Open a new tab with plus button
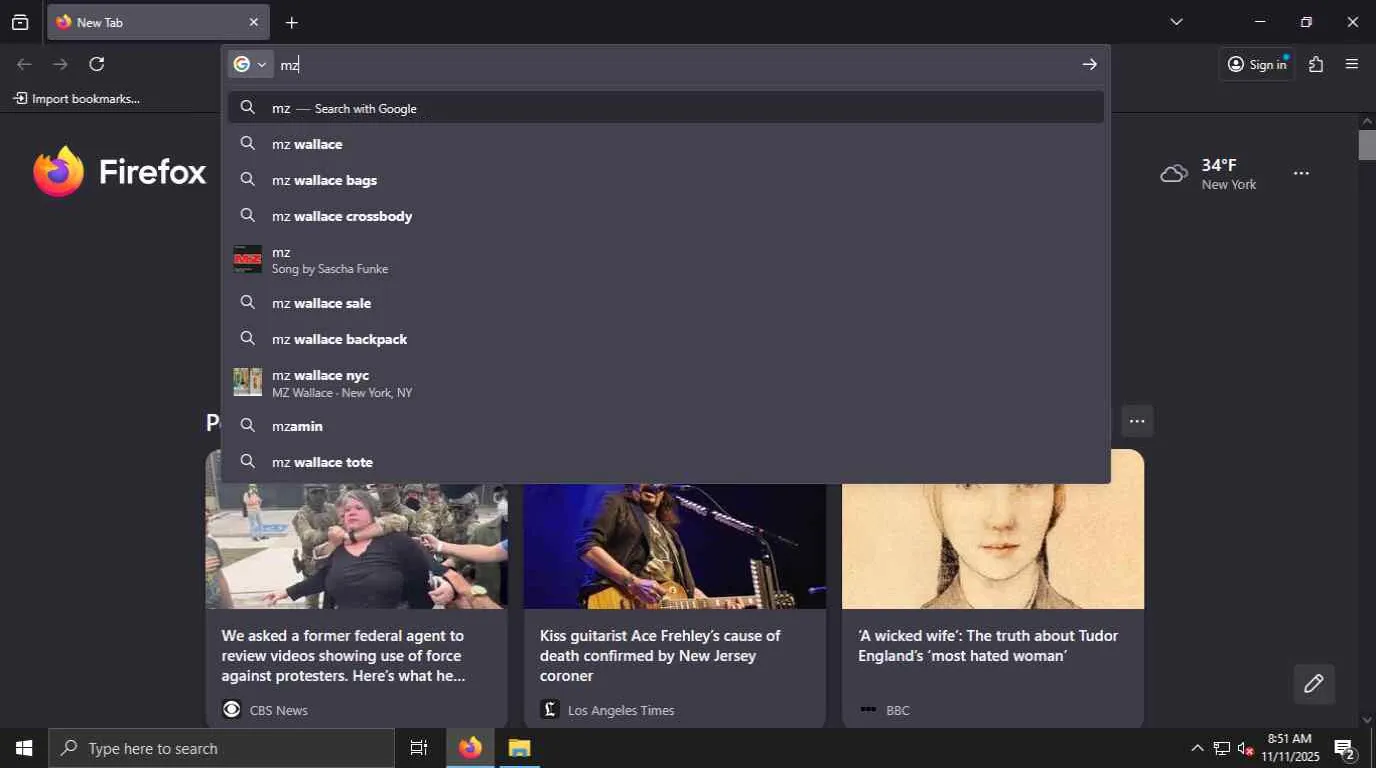 (x=291, y=22)
